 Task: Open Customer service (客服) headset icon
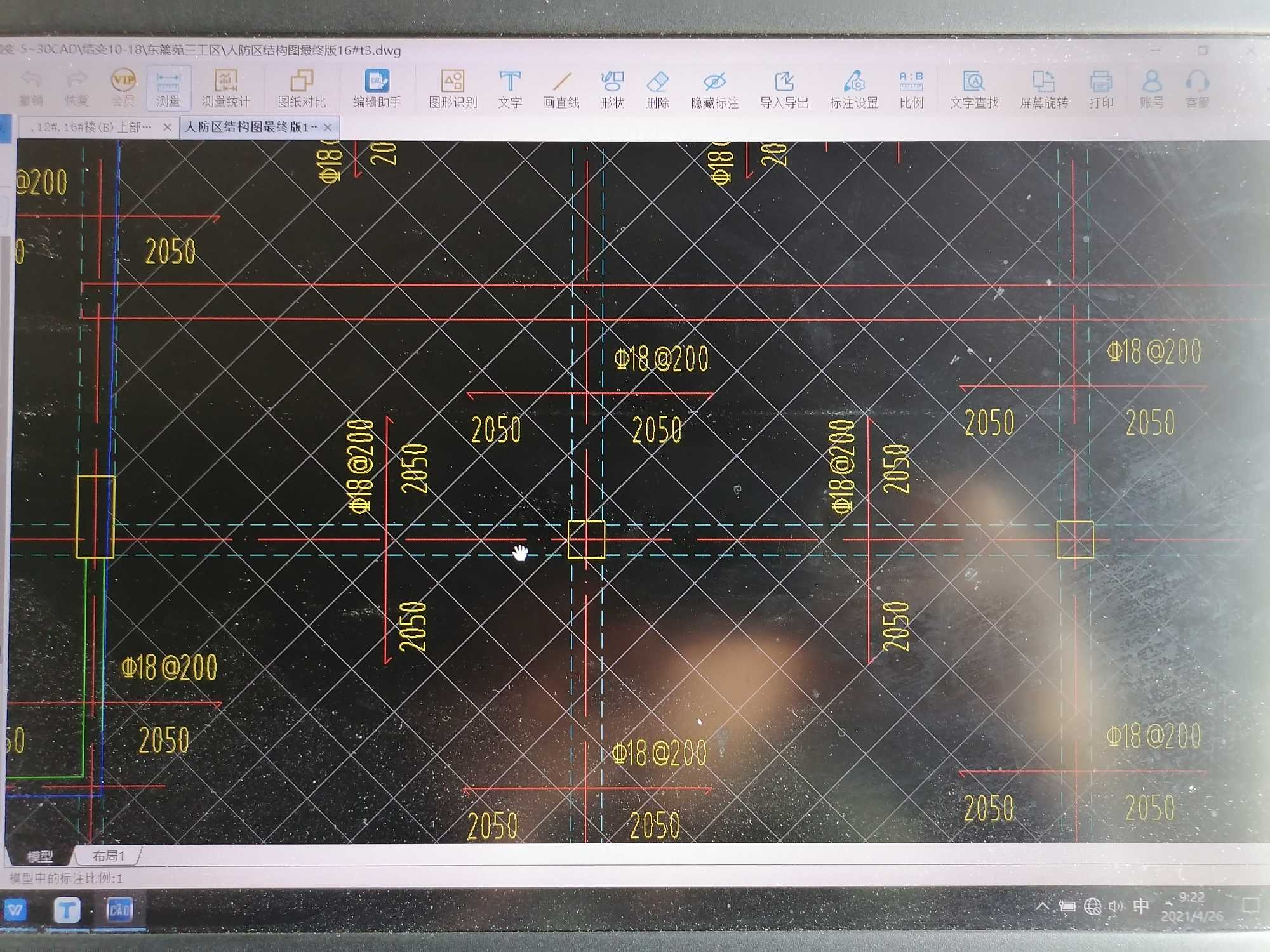tap(1197, 89)
